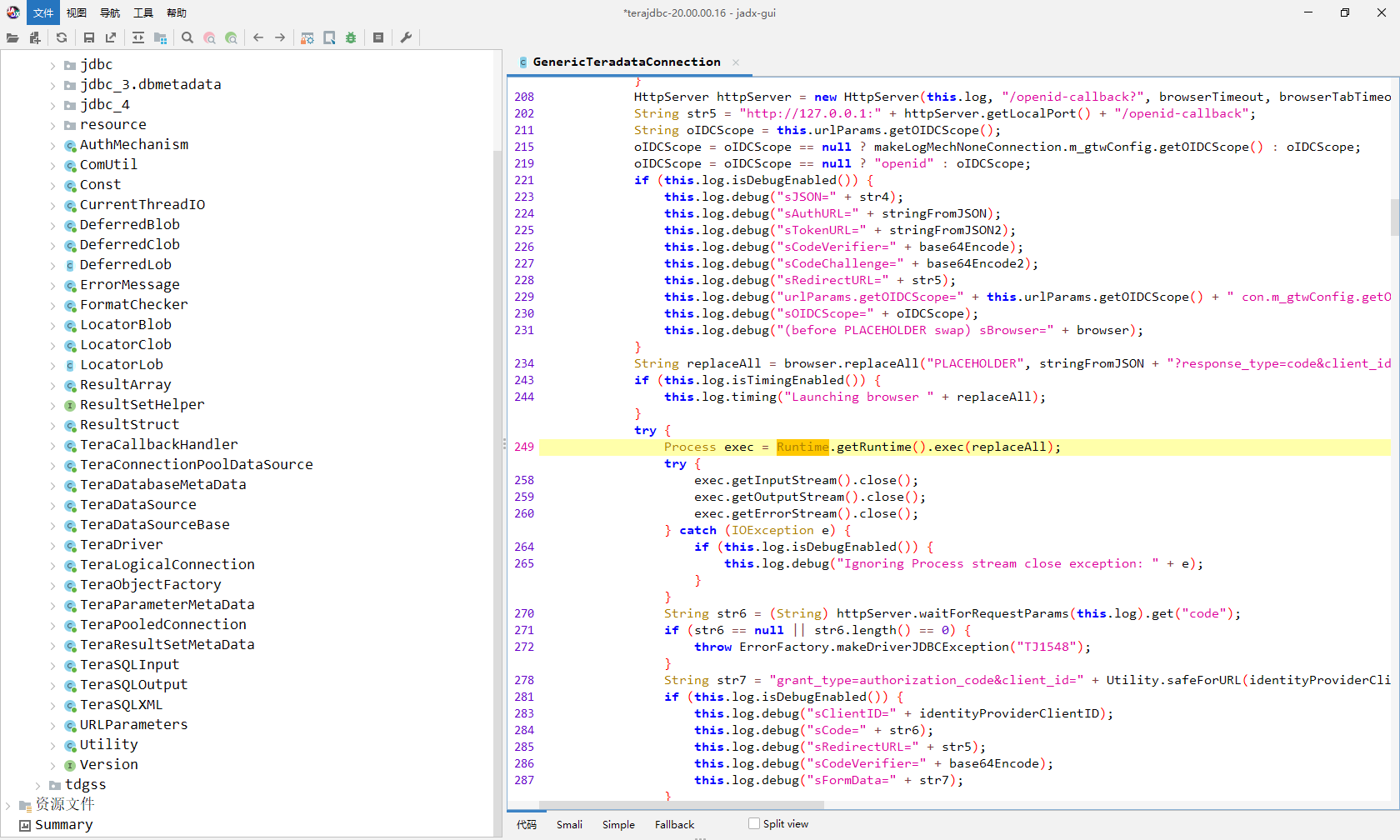Select FormatChecker in the tree
Viewport: 1400px width, 840px height.
134,305
